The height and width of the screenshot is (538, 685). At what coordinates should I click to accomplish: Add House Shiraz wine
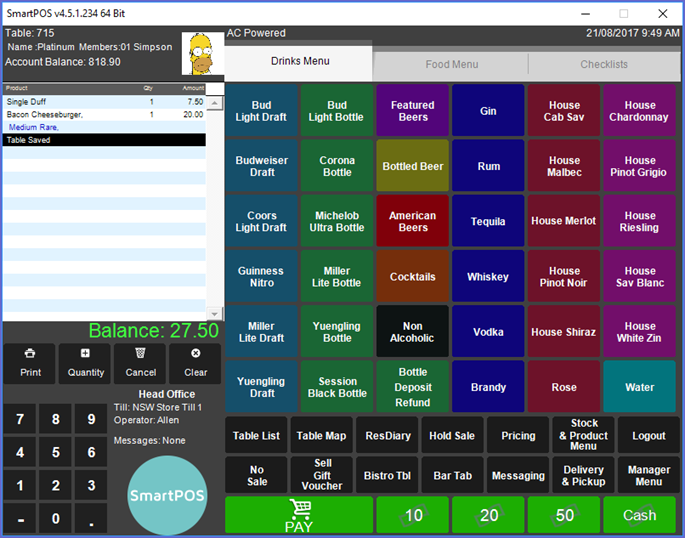564,331
